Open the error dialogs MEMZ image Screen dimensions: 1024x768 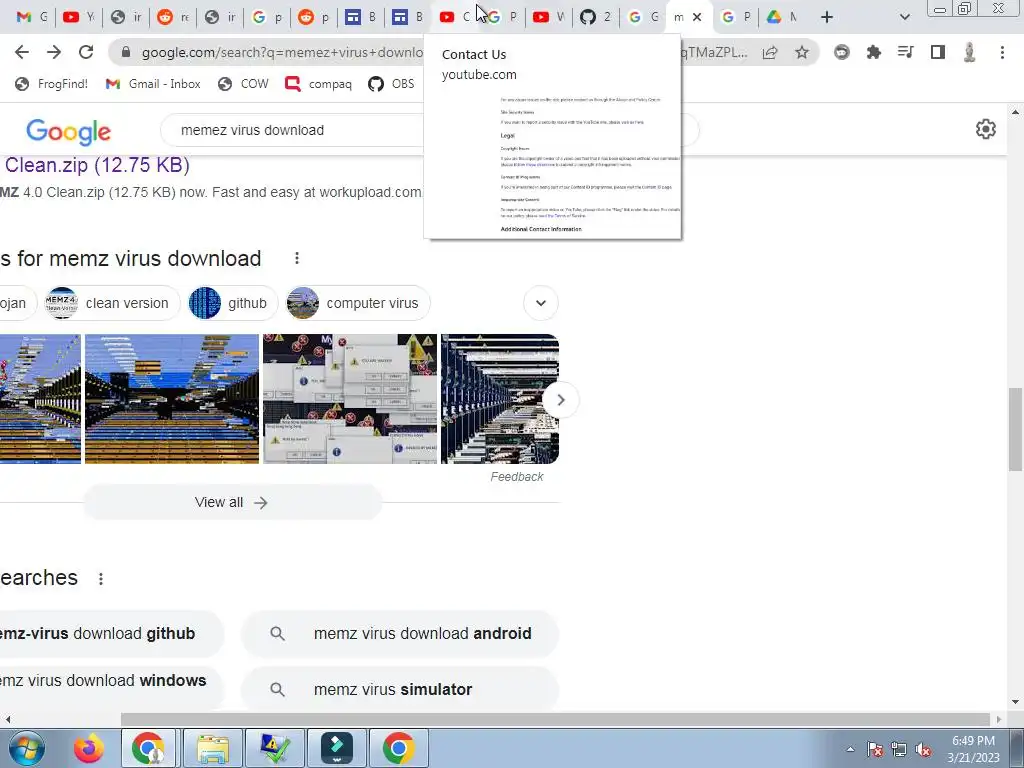pyautogui.click(x=349, y=399)
